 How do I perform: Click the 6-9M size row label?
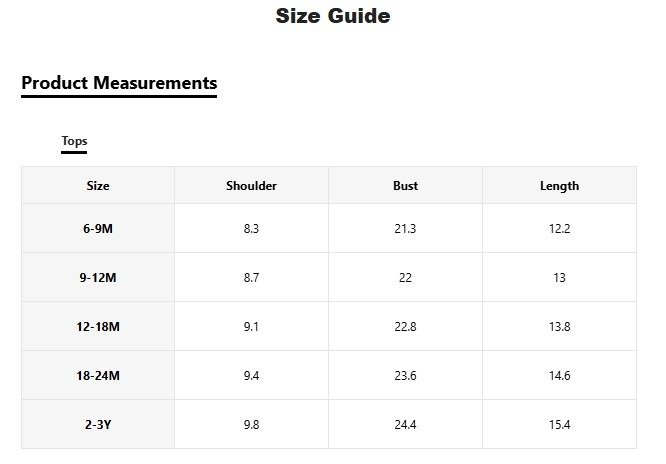98,229
